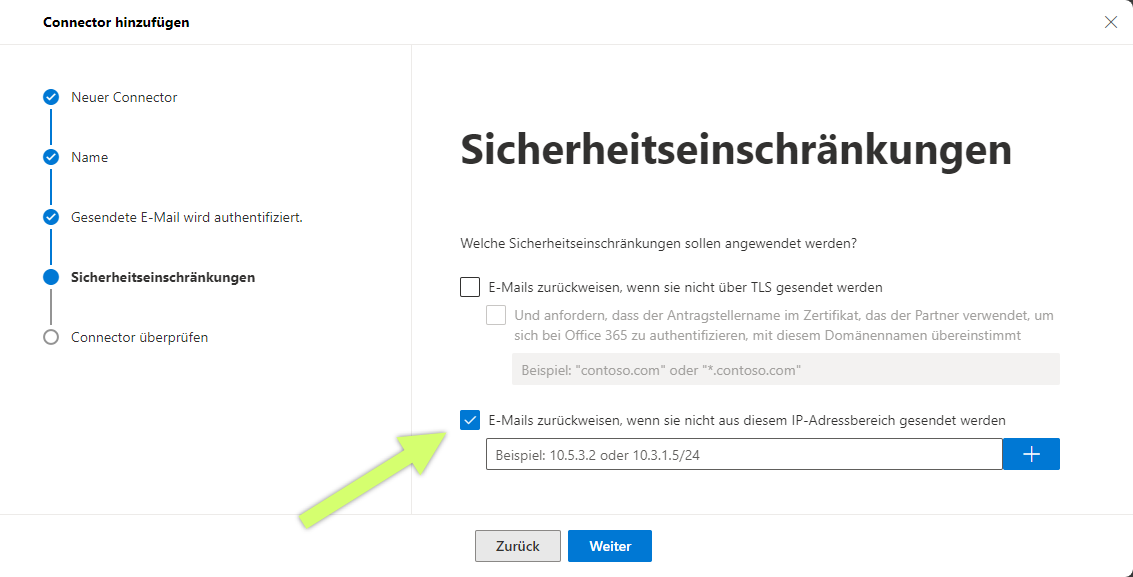Screen dimensions: 1133x577
Task: Focus the IP address range input field
Action: tap(744, 454)
